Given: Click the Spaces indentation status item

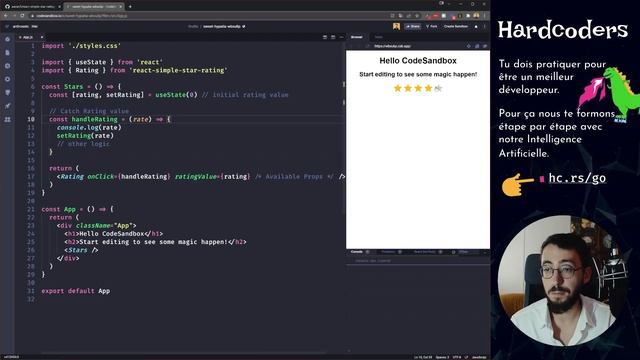Looking at the screenshot, I should pyautogui.click(x=442, y=357).
